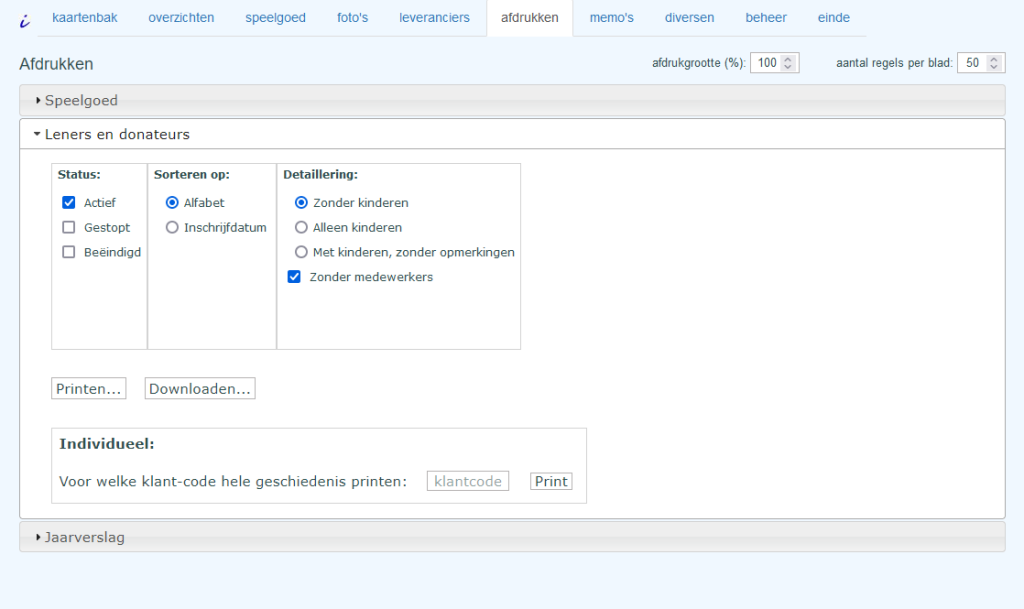Decrease afdrukgrootte with the down arrow
1024x609 pixels.
pos(788,67)
